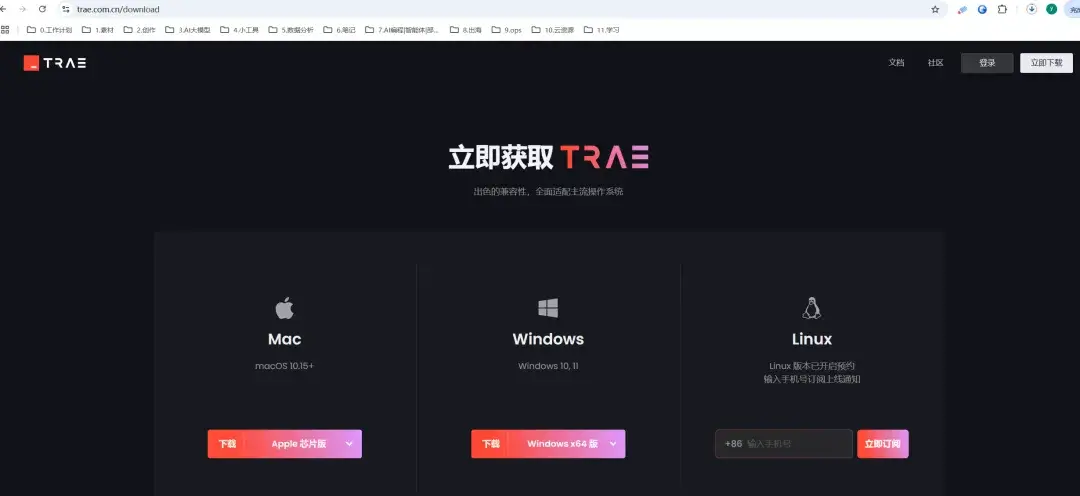
Task: Click the Linux 版本已开启预约 text
Action: [812, 366]
